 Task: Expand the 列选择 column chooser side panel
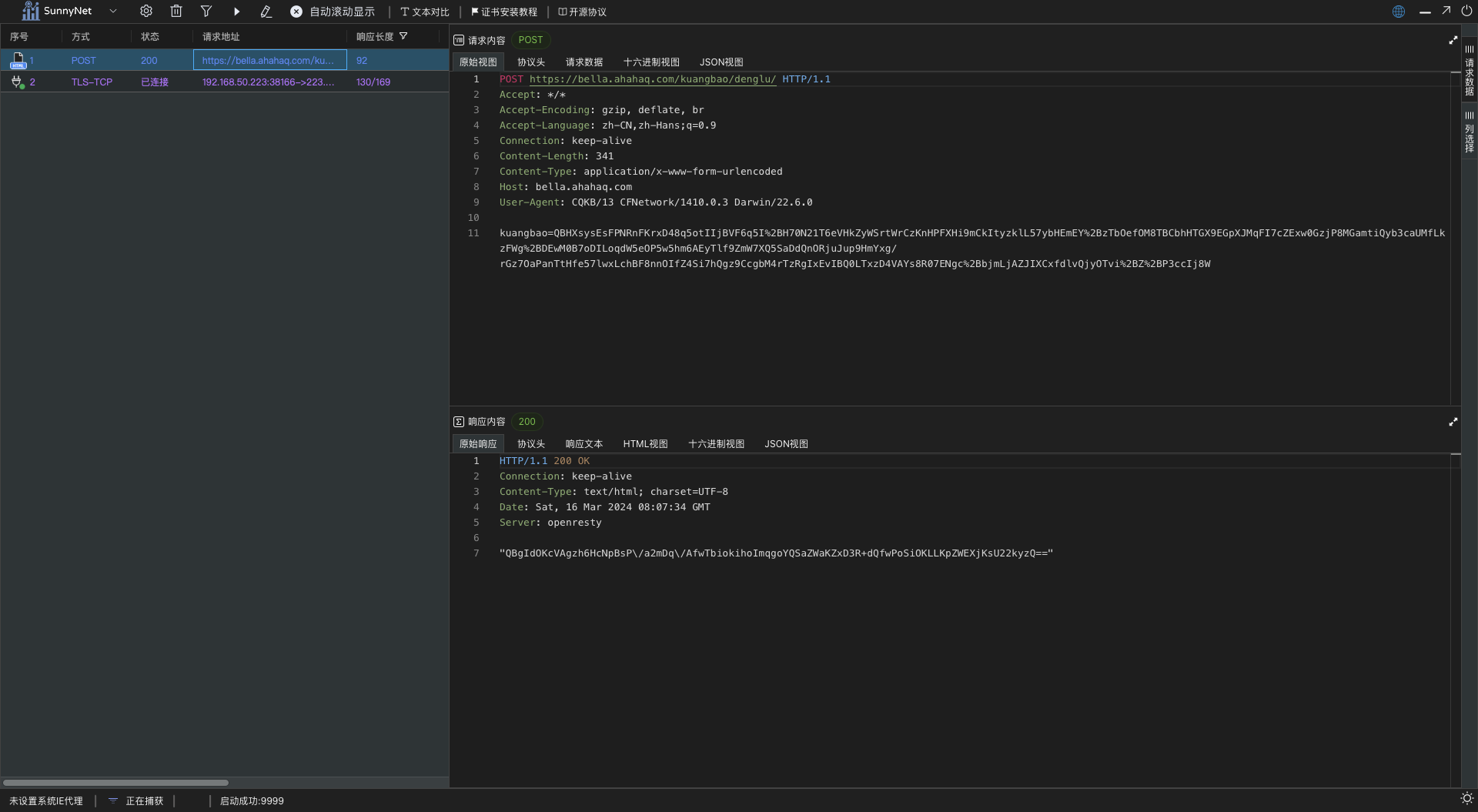1469,132
